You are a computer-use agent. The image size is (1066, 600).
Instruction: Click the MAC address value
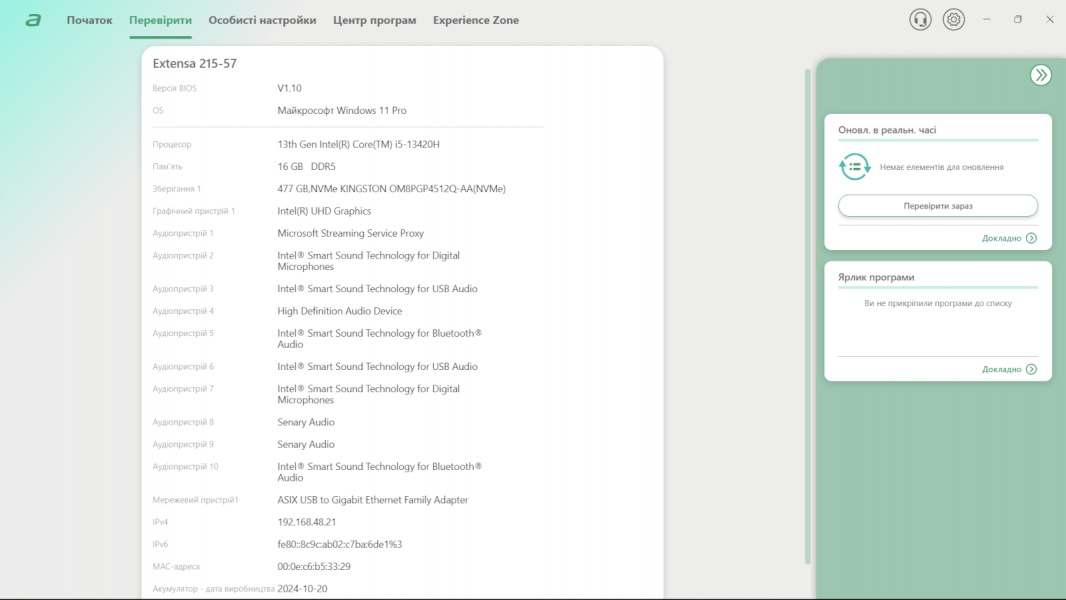click(313, 566)
